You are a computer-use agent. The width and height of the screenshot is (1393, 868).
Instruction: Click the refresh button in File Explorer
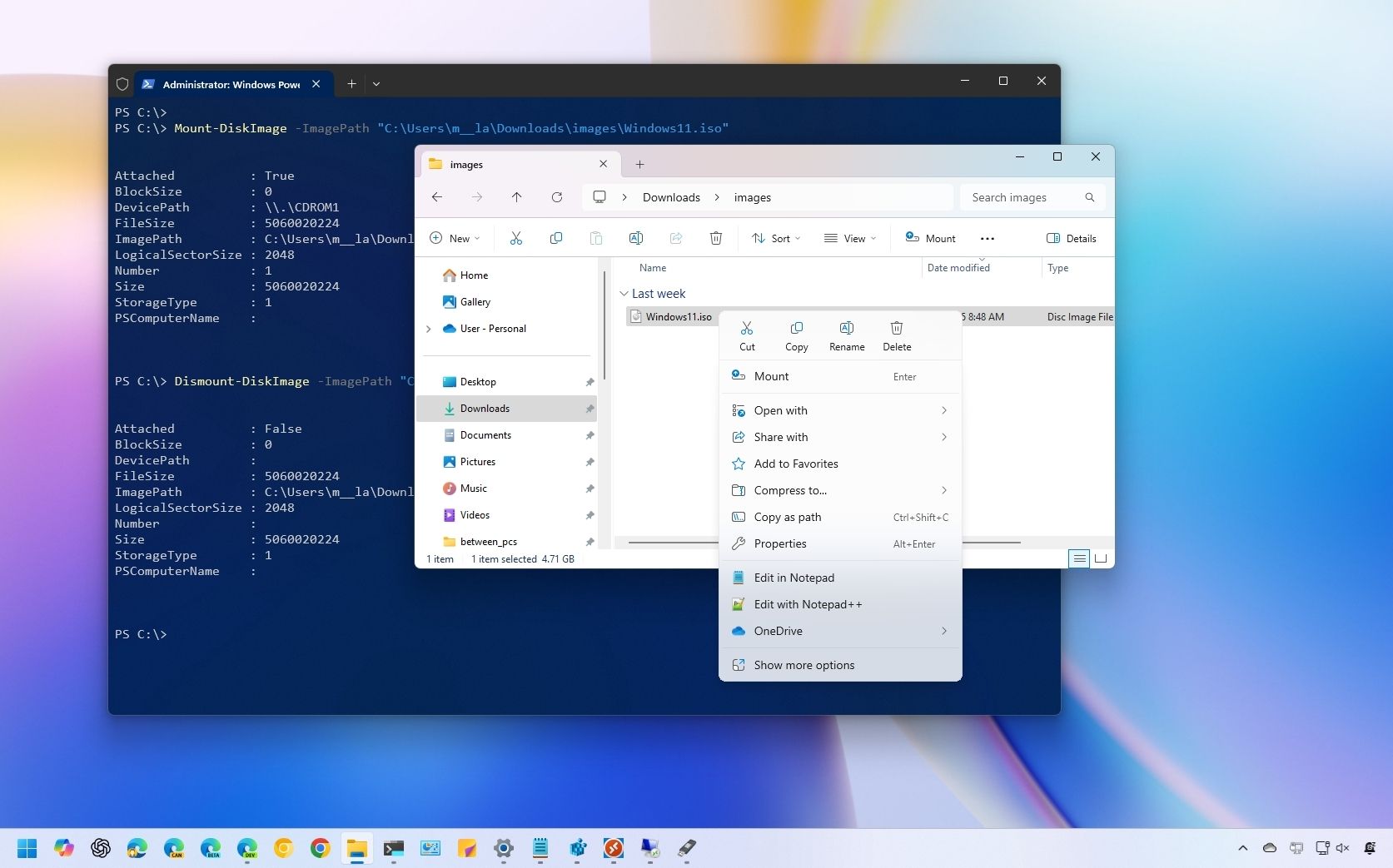[556, 197]
